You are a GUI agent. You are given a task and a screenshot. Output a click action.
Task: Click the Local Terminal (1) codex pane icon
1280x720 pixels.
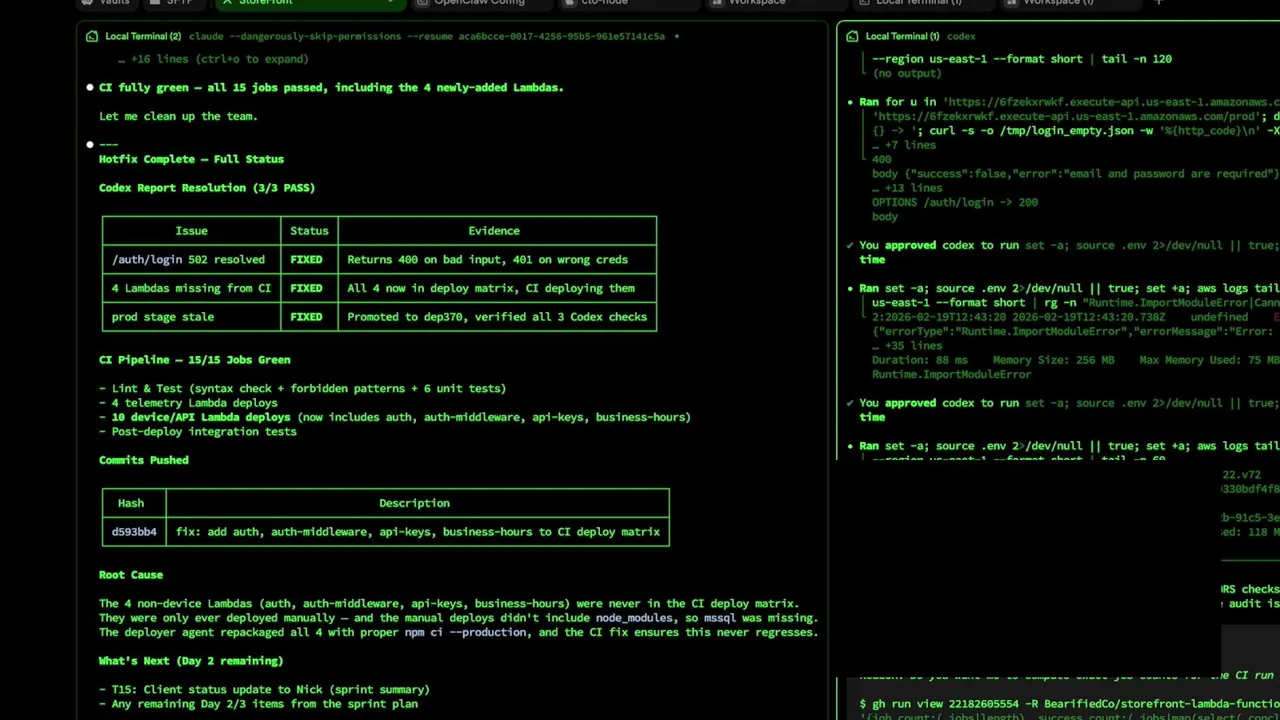click(x=852, y=36)
